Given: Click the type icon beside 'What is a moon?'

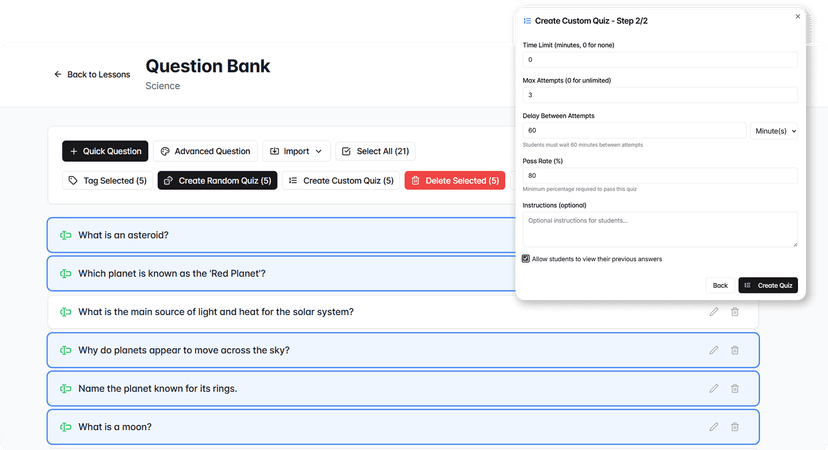Looking at the screenshot, I should tap(65, 427).
